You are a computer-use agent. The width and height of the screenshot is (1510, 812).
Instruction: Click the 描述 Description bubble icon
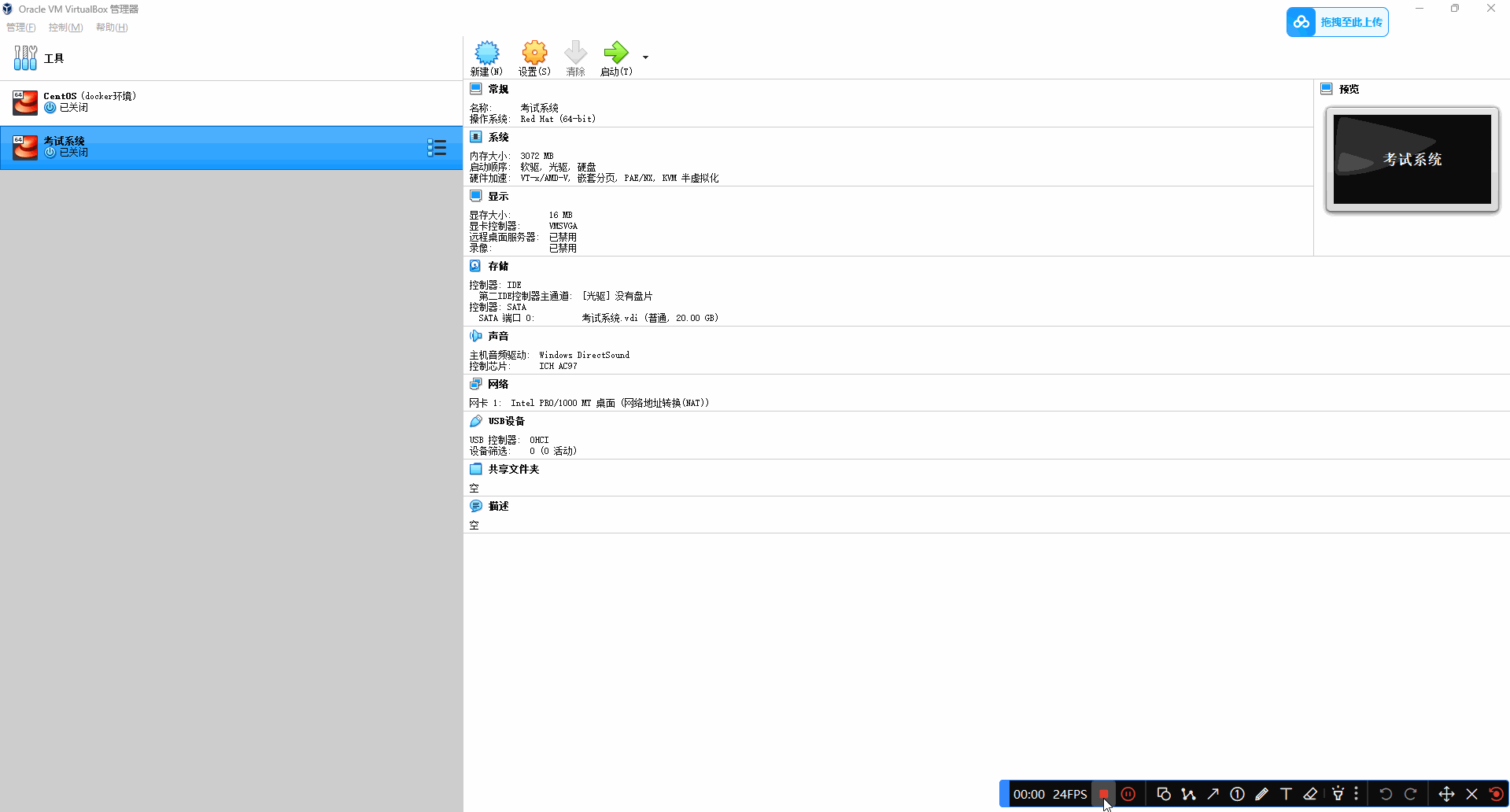coord(476,506)
